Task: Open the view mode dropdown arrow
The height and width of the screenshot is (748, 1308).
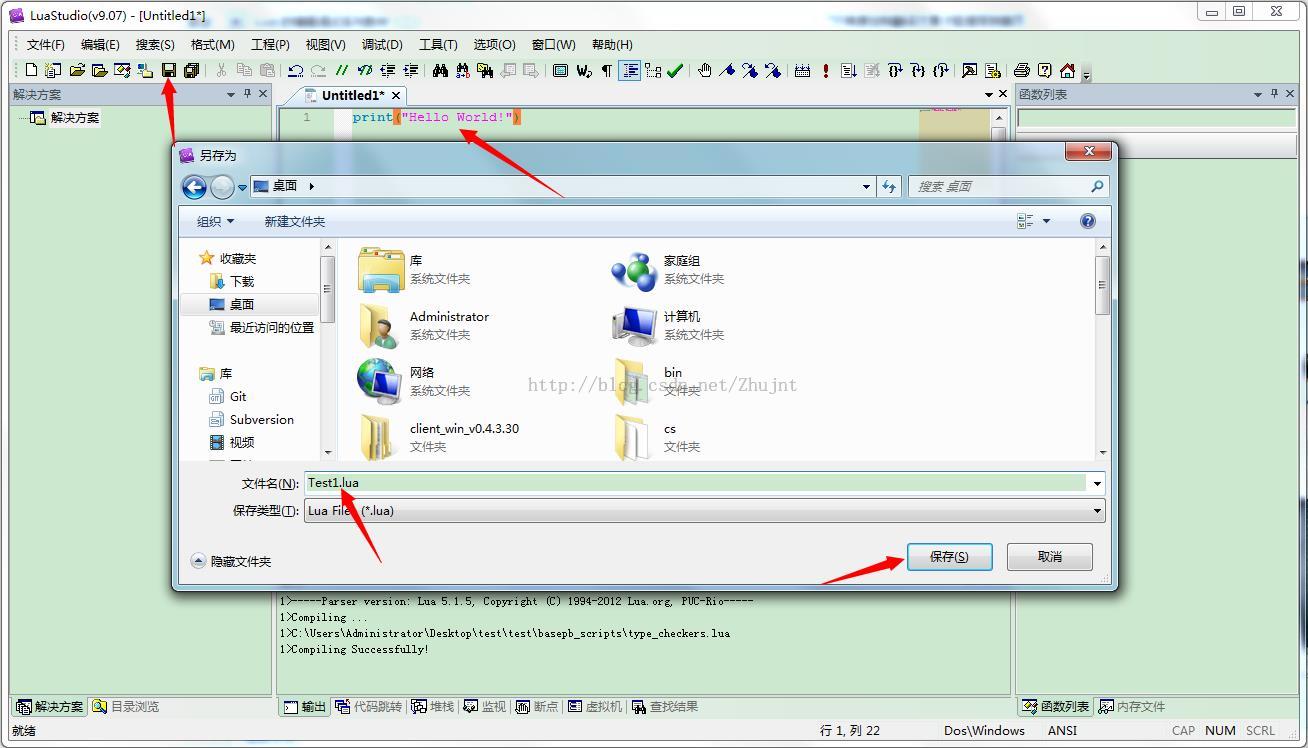Action: [1047, 221]
